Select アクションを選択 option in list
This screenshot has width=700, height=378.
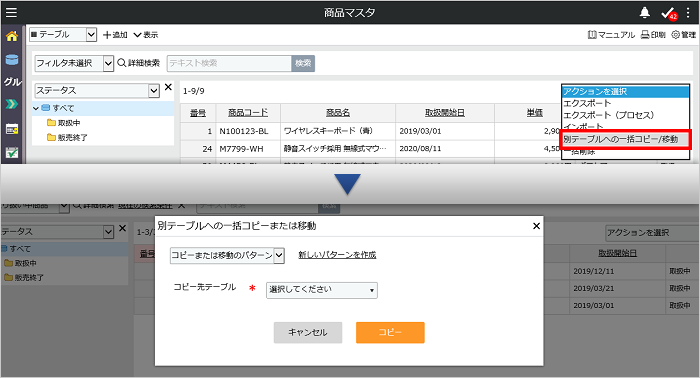click(625, 91)
